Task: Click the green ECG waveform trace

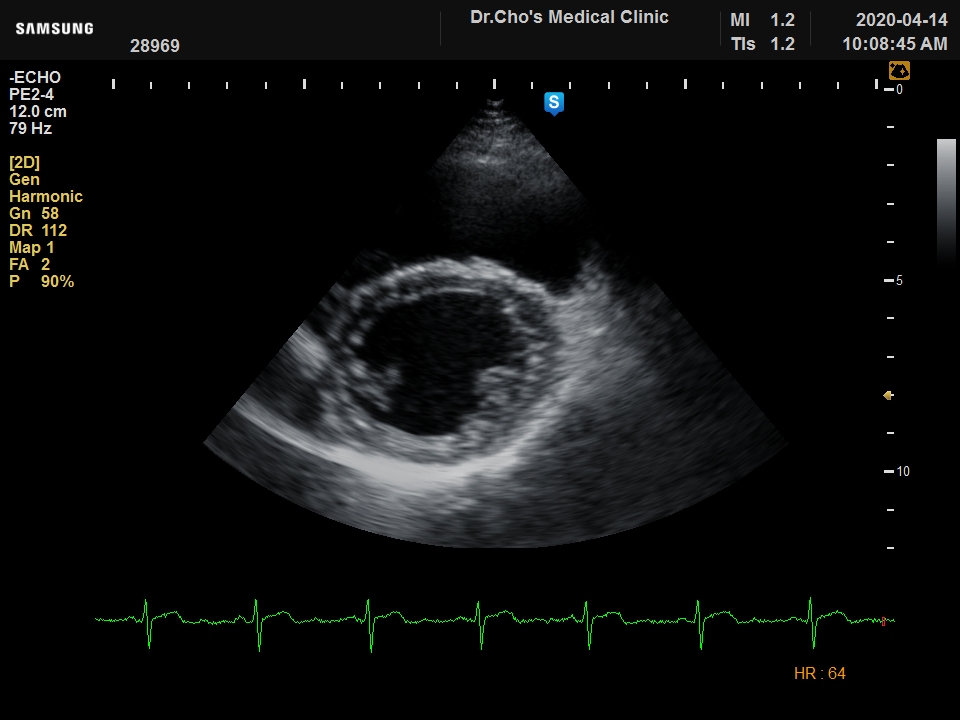Action: 480,619
